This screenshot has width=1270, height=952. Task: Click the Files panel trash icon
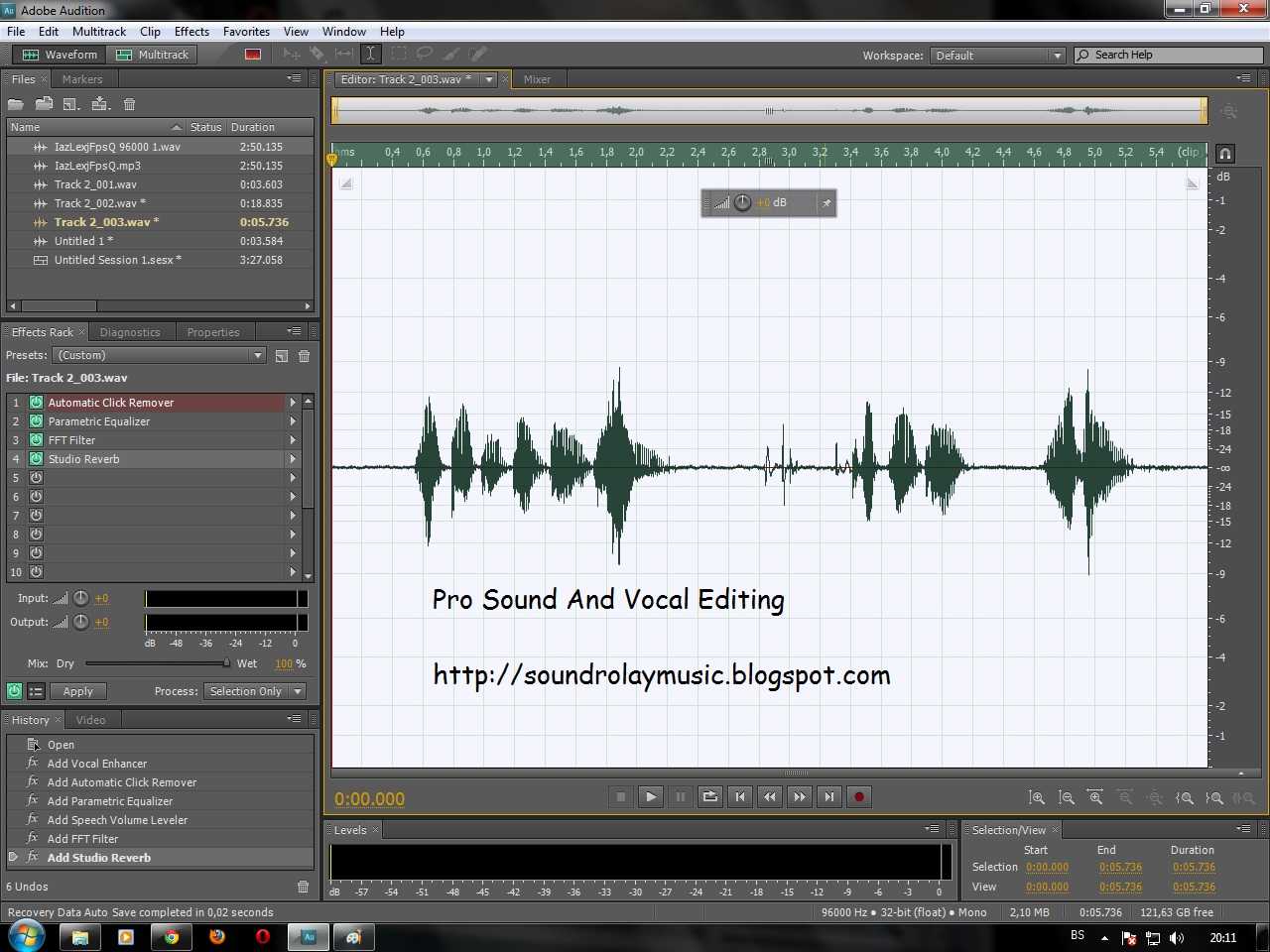coord(129,104)
